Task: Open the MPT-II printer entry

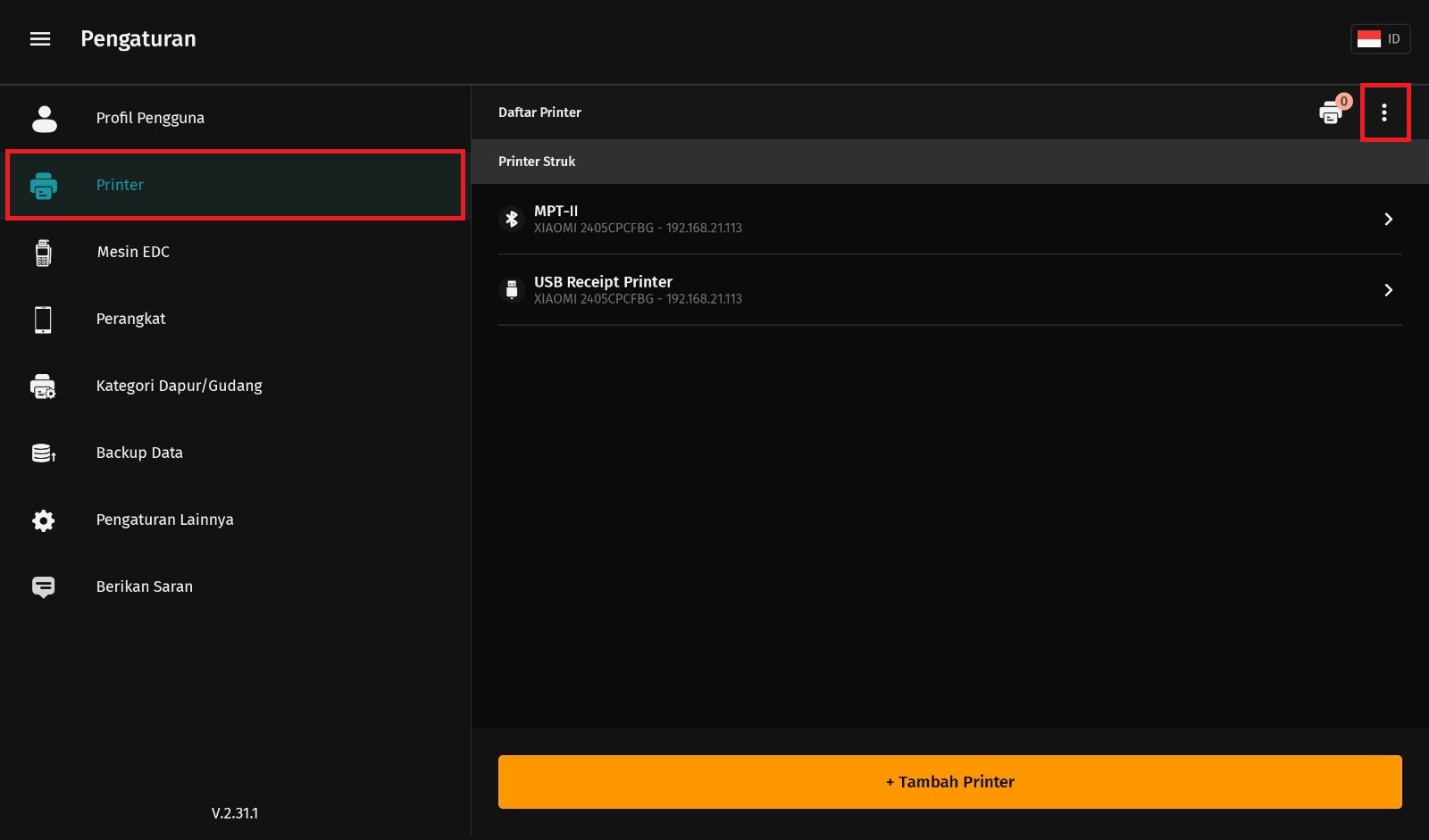Action: pos(893,219)
